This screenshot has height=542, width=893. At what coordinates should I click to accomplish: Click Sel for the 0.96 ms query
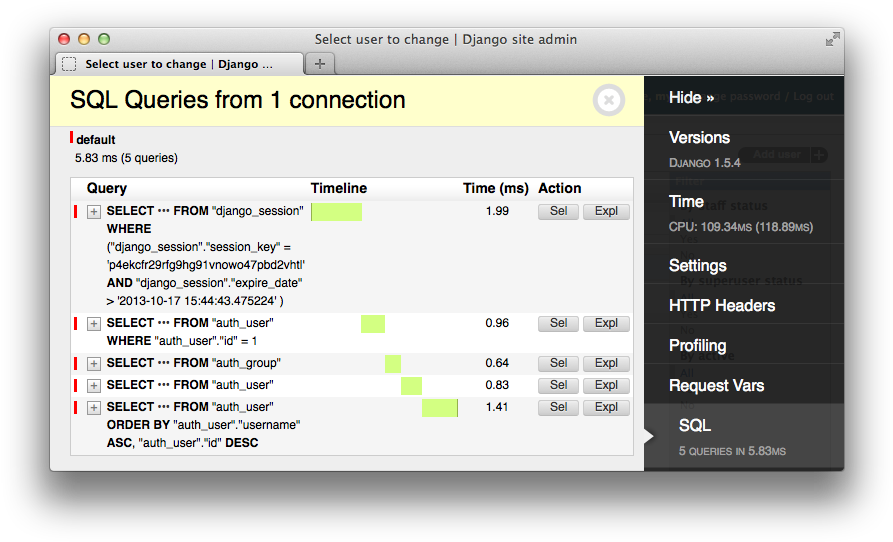click(558, 323)
